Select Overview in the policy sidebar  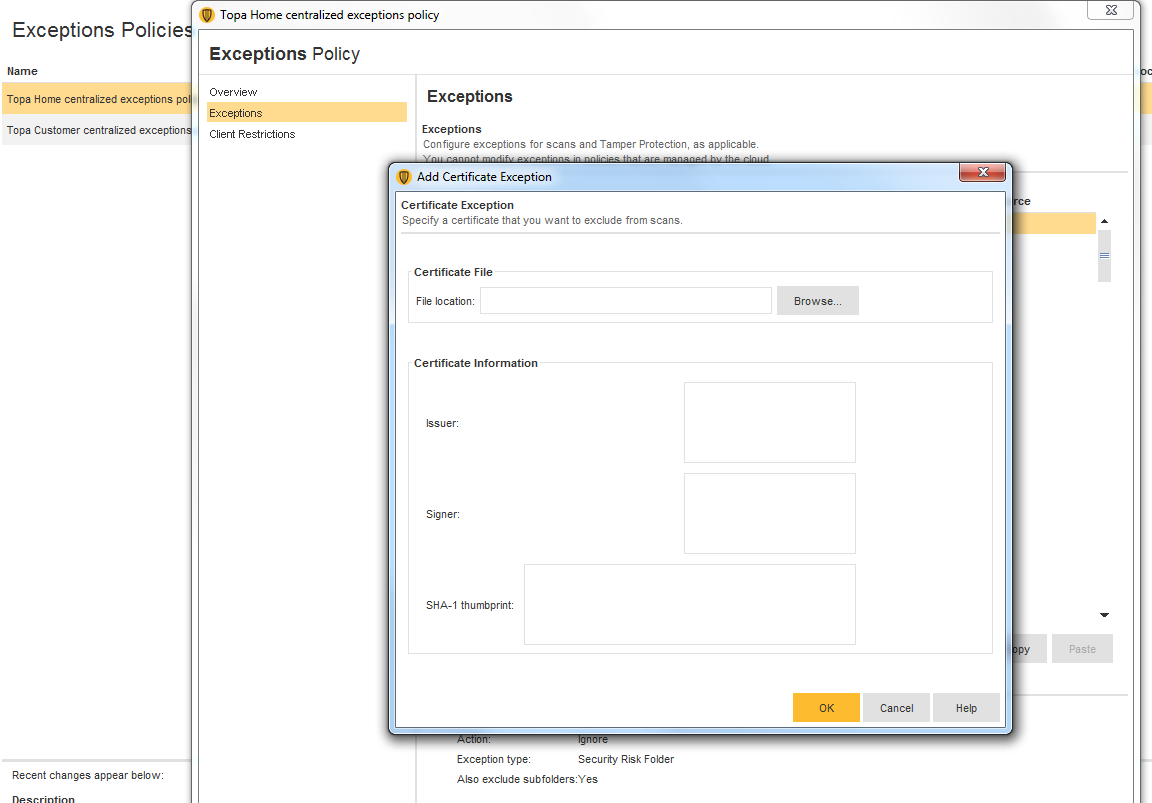coord(232,91)
